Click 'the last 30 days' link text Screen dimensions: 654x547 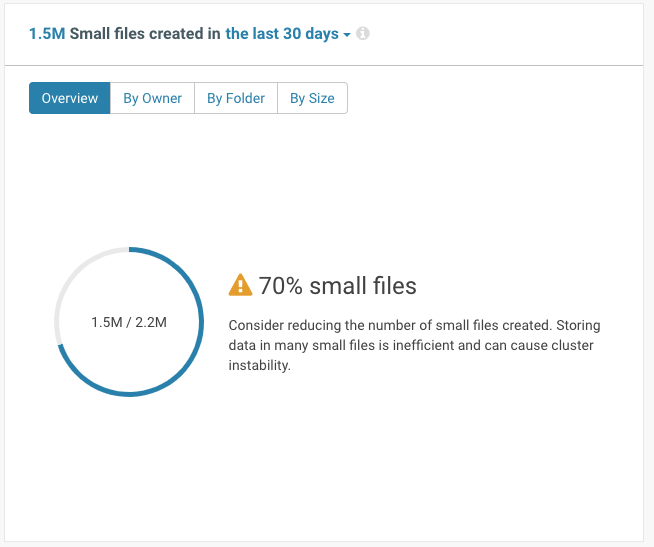click(282, 34)
